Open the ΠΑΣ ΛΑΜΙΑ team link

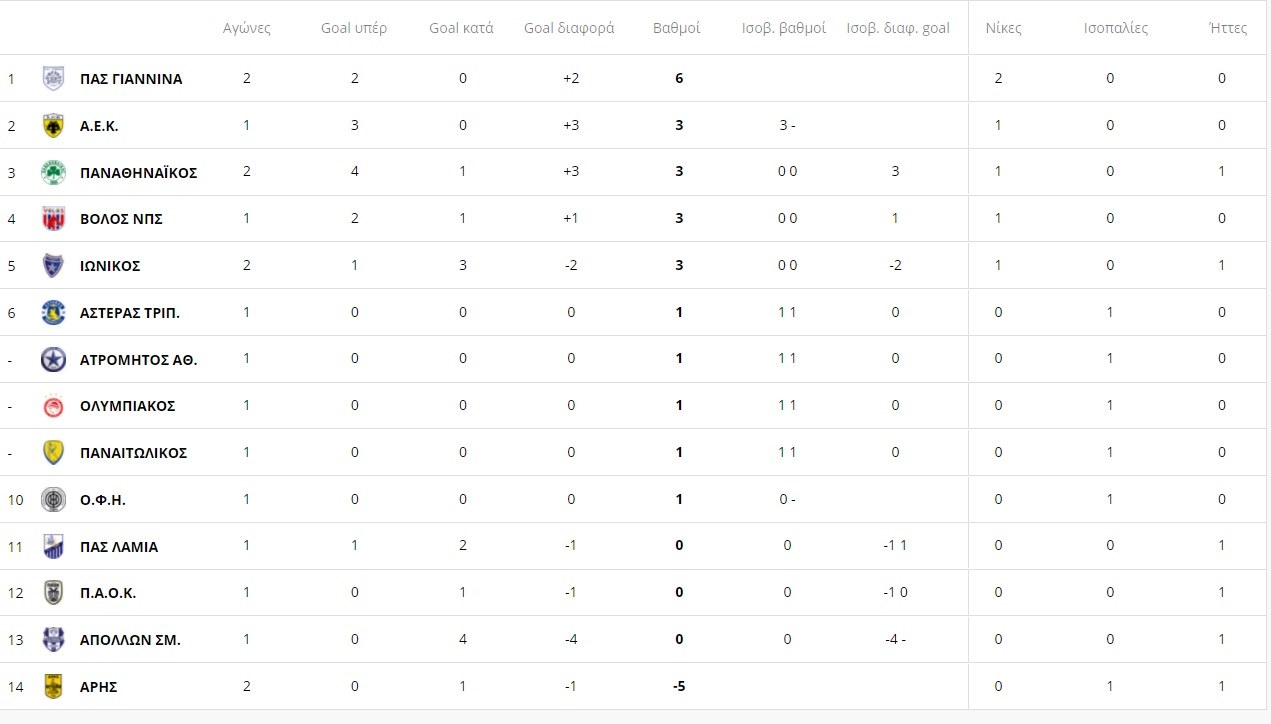point(119,546)
